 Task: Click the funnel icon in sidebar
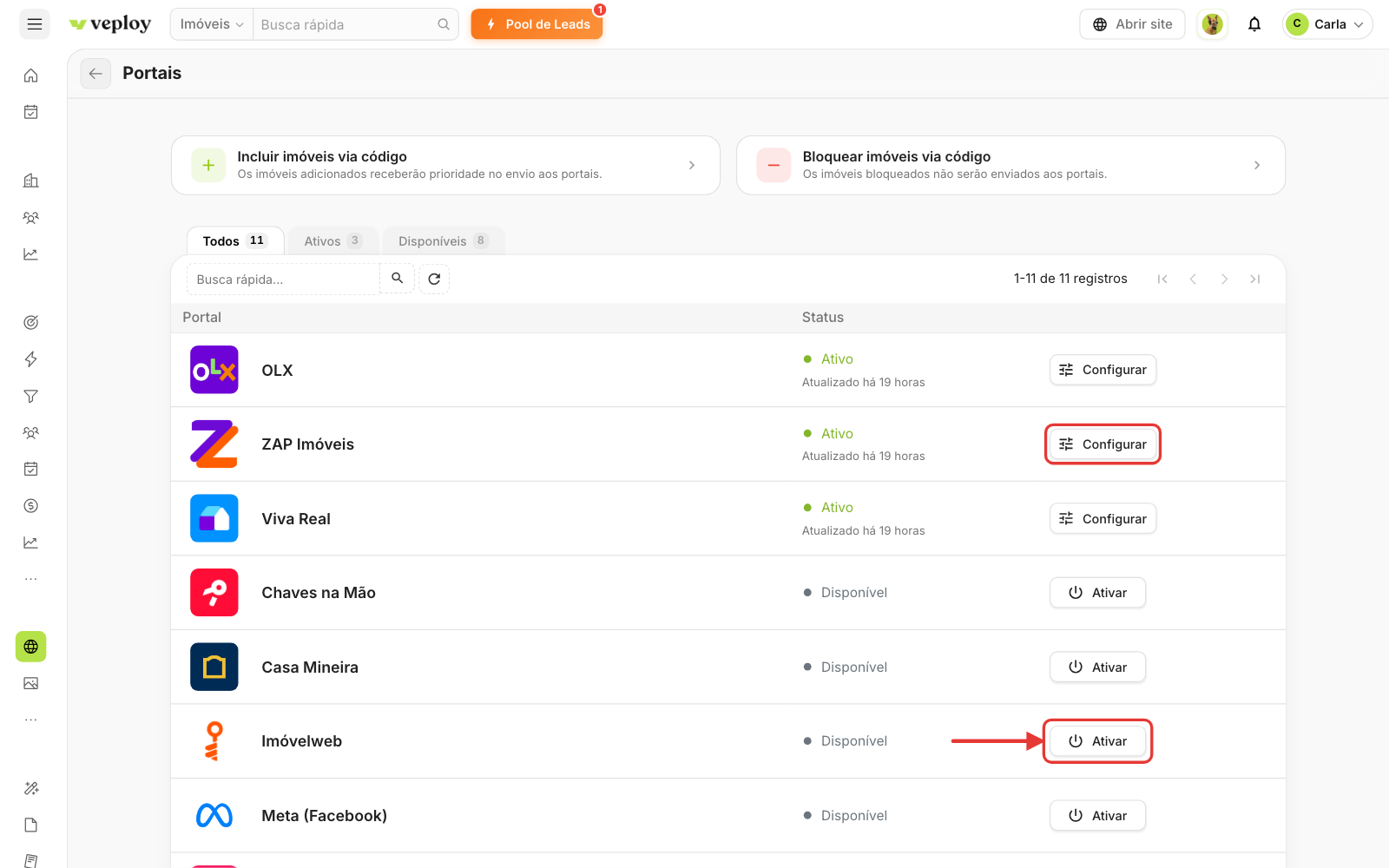(x=31, y=396)
